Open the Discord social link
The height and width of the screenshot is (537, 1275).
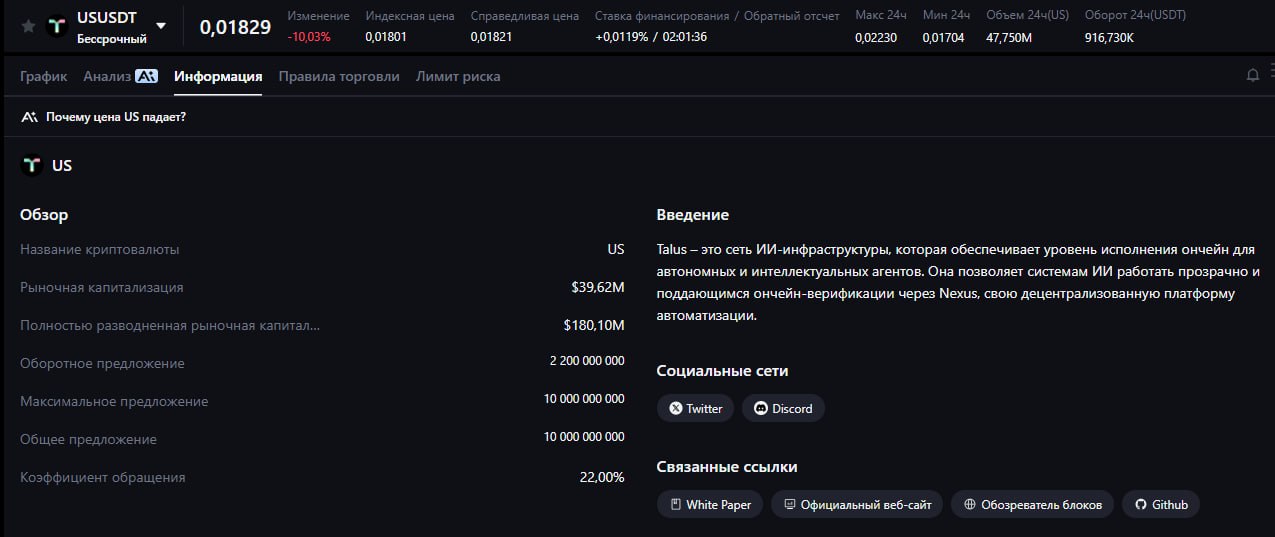point(783,408)
